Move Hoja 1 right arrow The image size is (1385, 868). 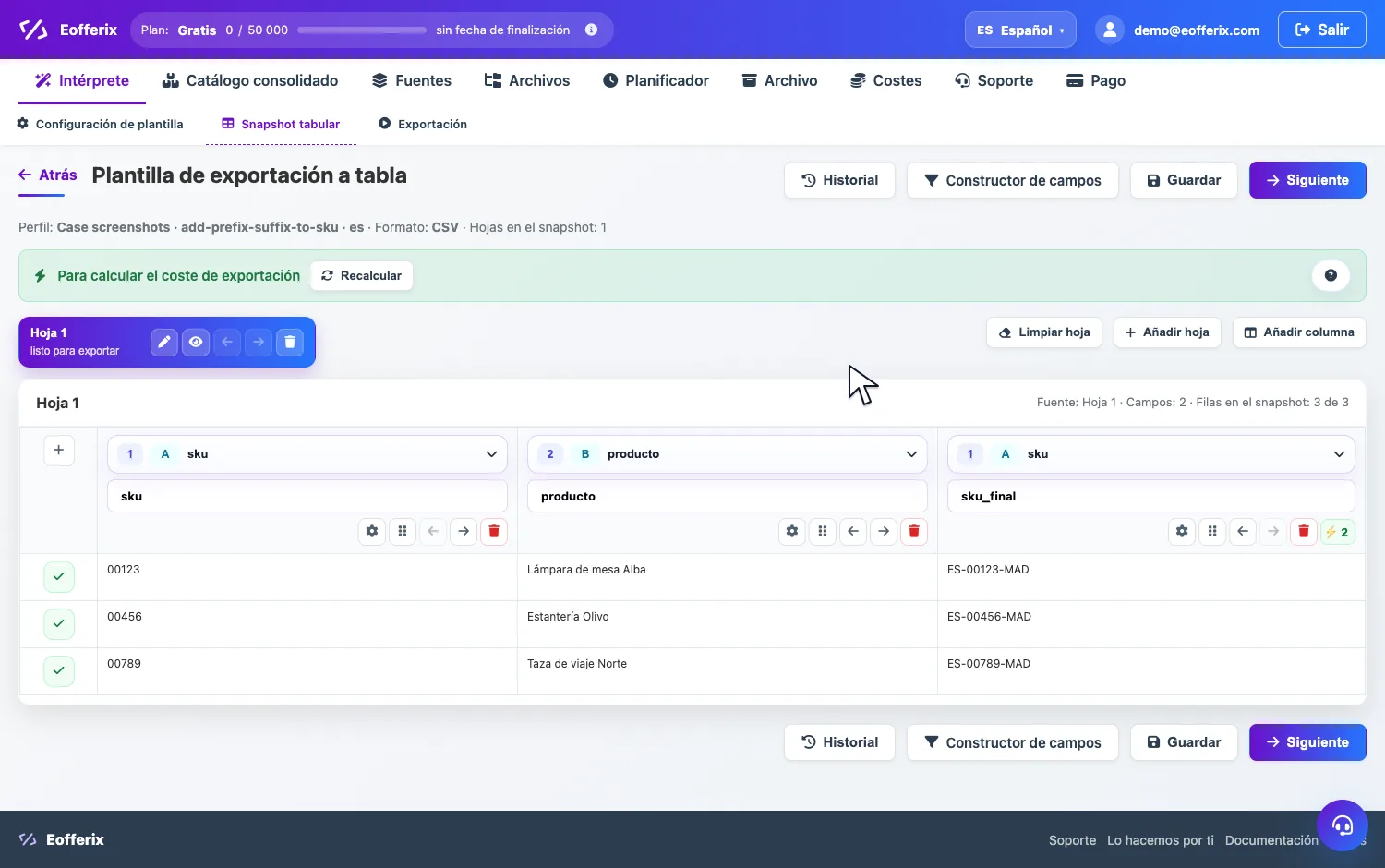[x=259, y=342]
